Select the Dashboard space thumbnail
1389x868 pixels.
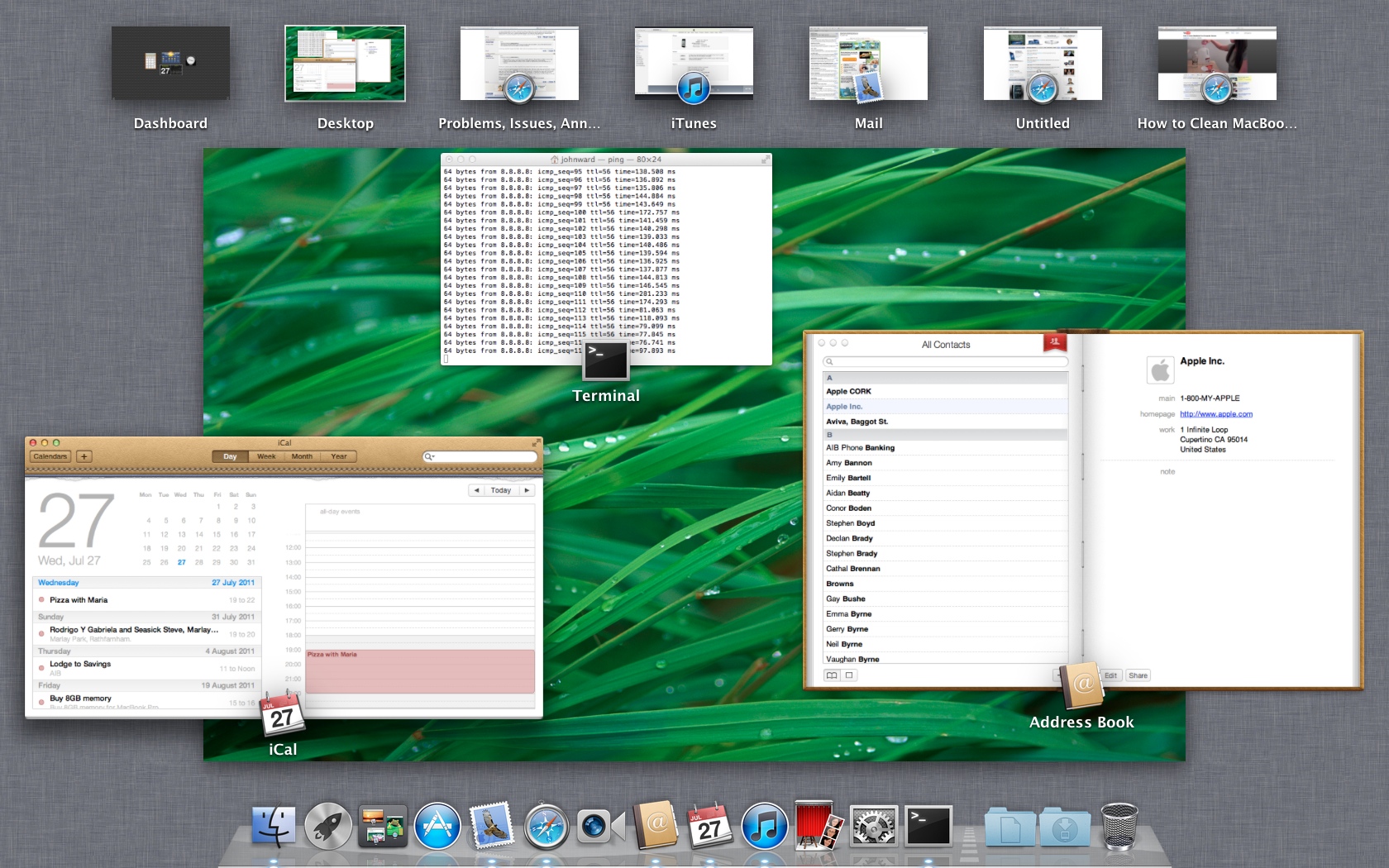coord(170,64)
